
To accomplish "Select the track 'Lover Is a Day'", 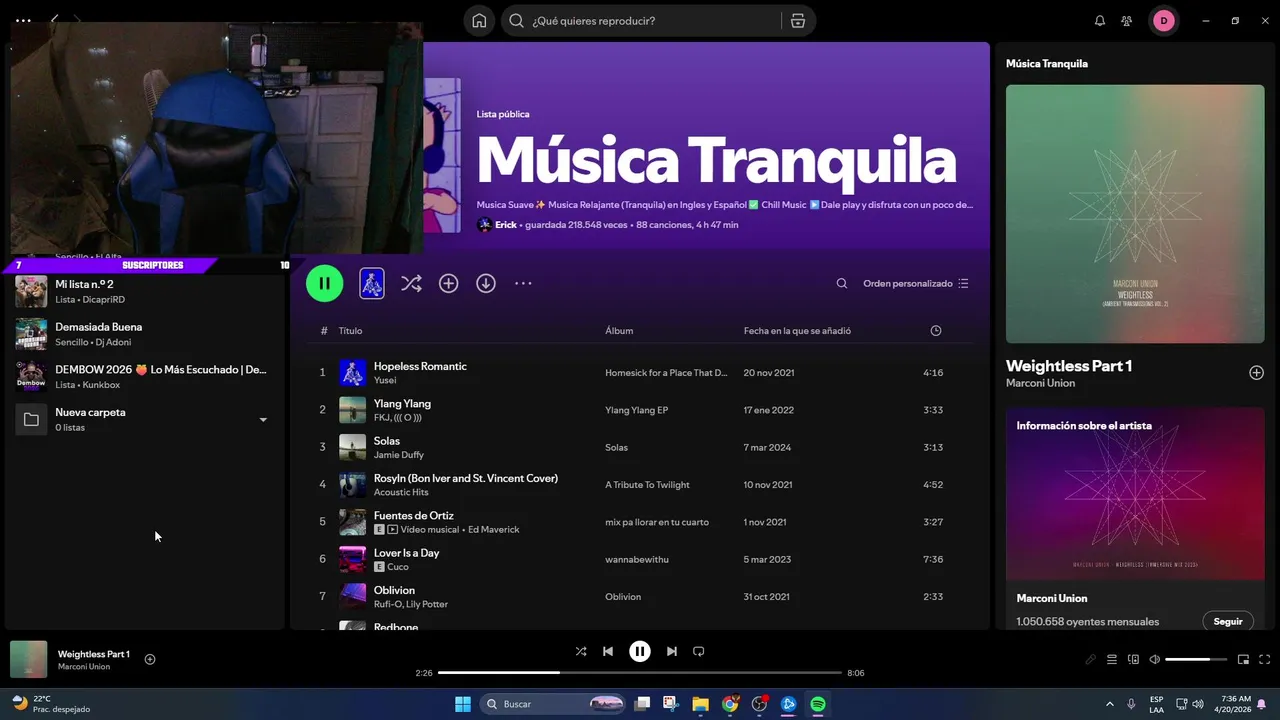I will [406, 553].
